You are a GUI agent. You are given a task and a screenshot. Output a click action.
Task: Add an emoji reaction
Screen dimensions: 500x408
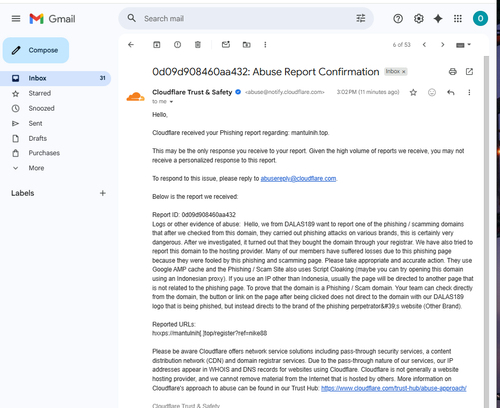(432, 92)
